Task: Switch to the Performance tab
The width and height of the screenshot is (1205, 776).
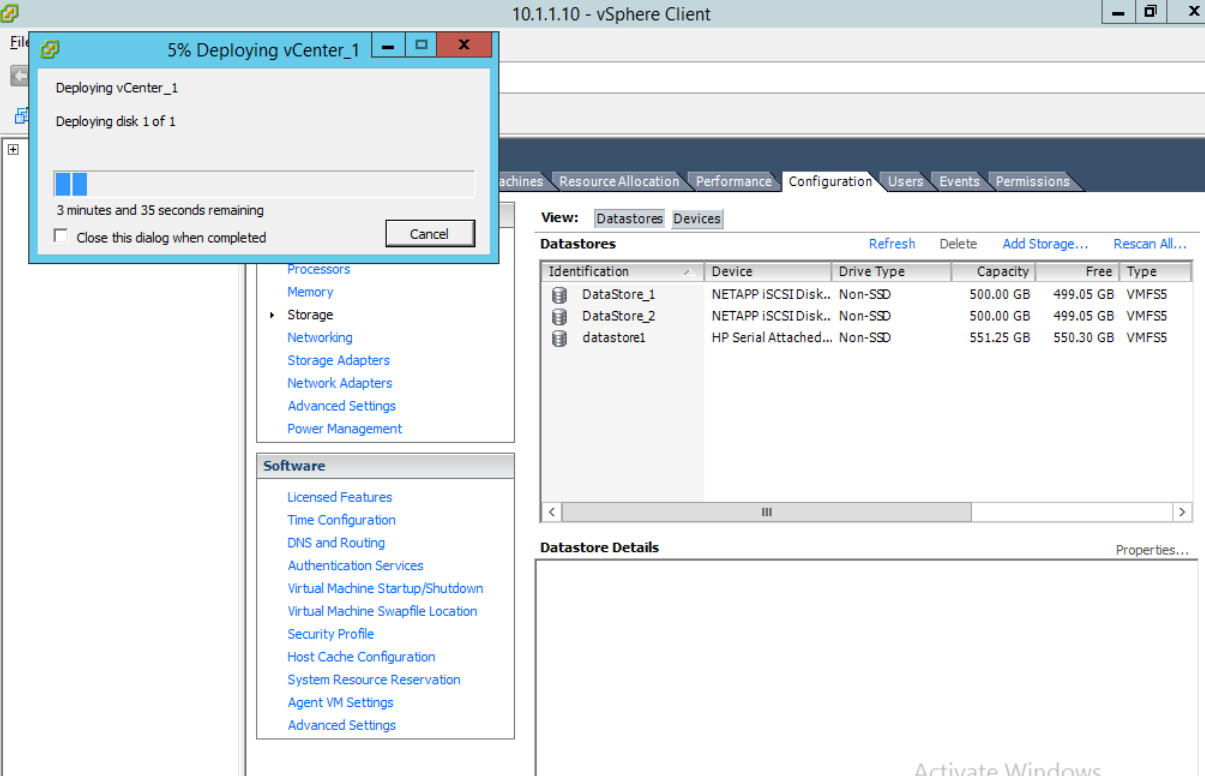Action: pos(733,181)
